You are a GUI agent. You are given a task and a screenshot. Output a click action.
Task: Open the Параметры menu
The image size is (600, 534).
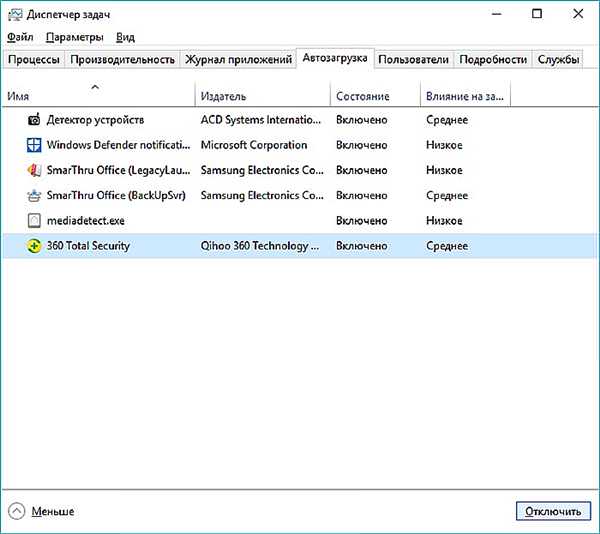point(75,37)
